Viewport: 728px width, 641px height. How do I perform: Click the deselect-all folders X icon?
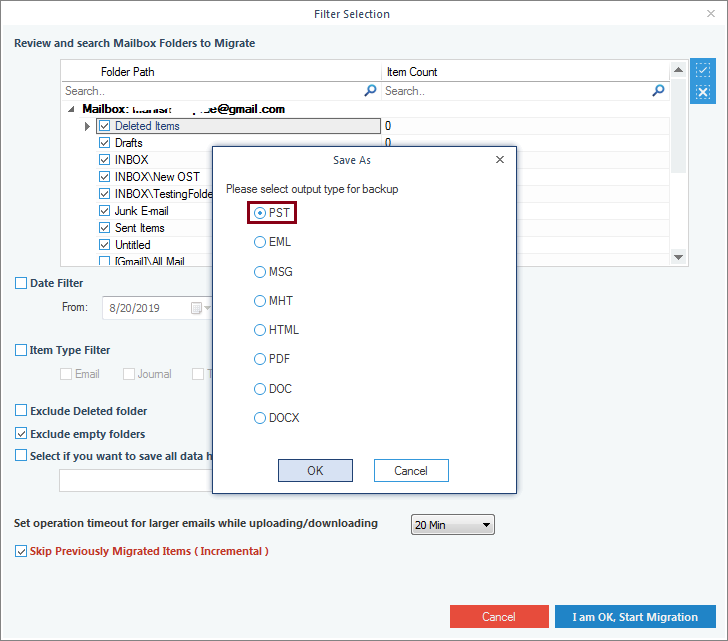click(x=703, y=92)
